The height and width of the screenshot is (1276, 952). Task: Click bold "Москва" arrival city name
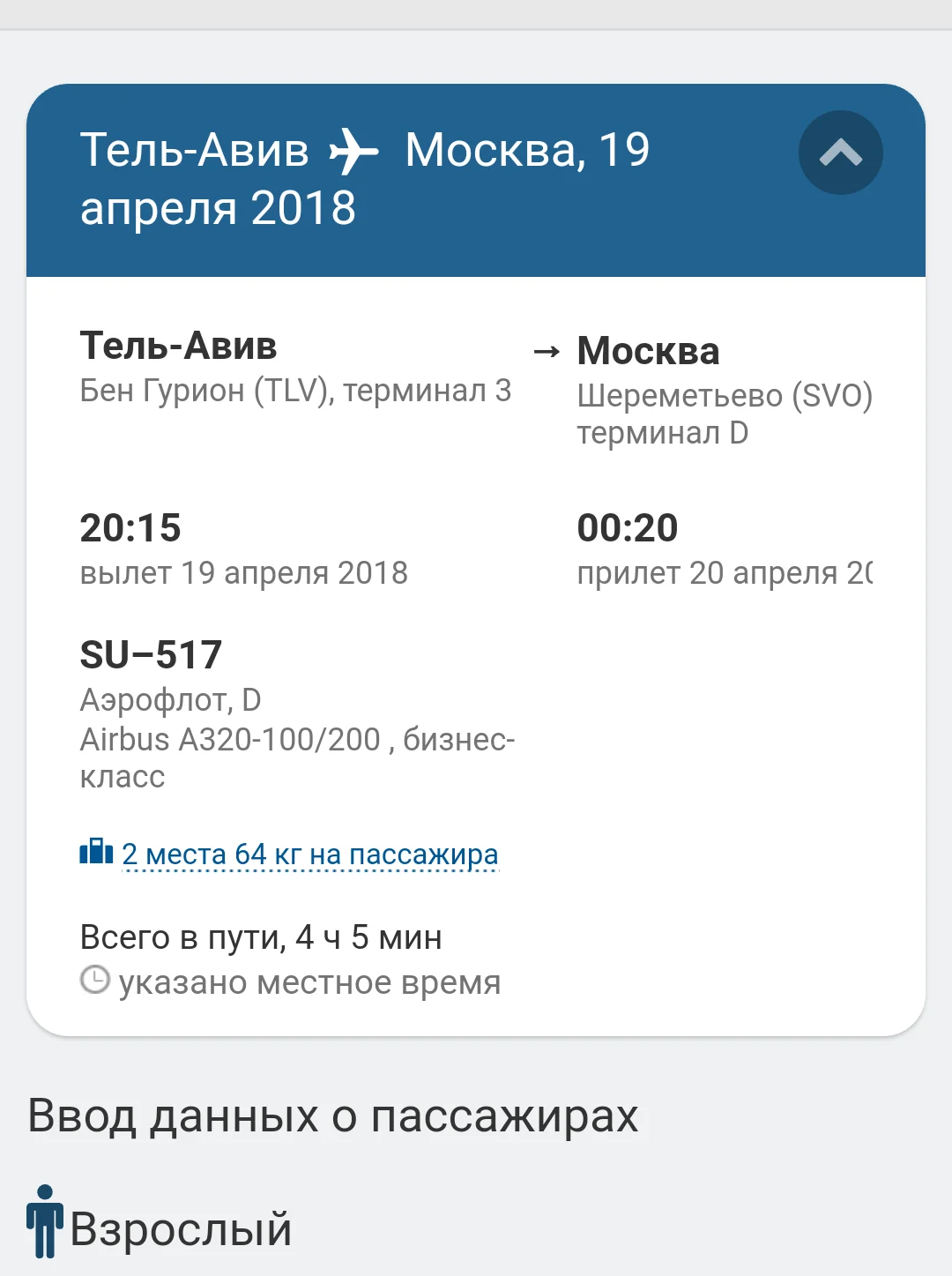648,351
